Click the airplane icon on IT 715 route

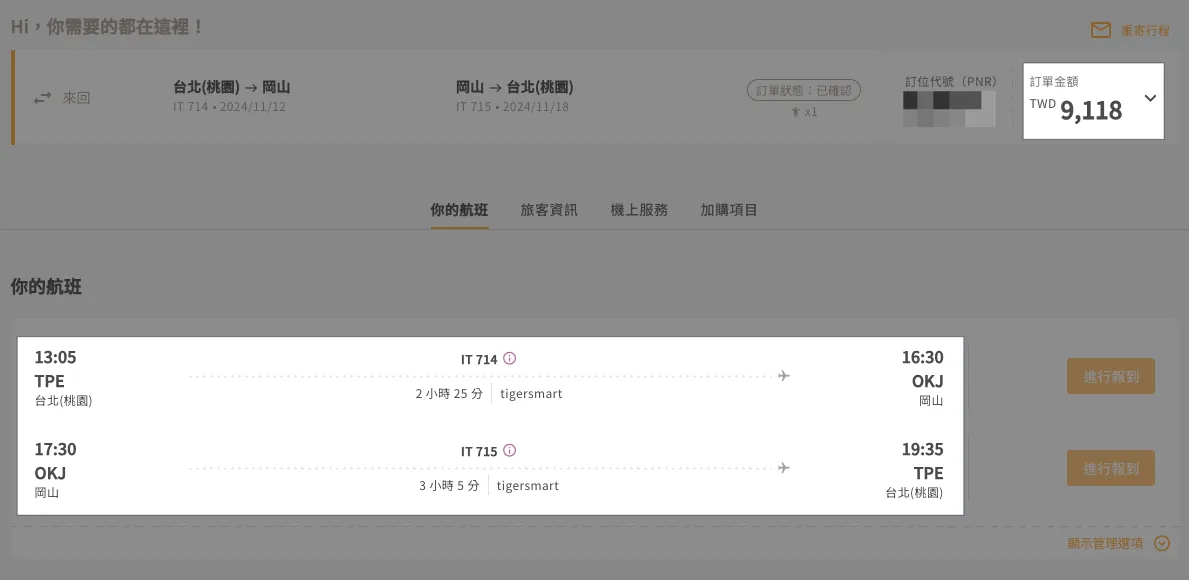click(x=783, y=468)
